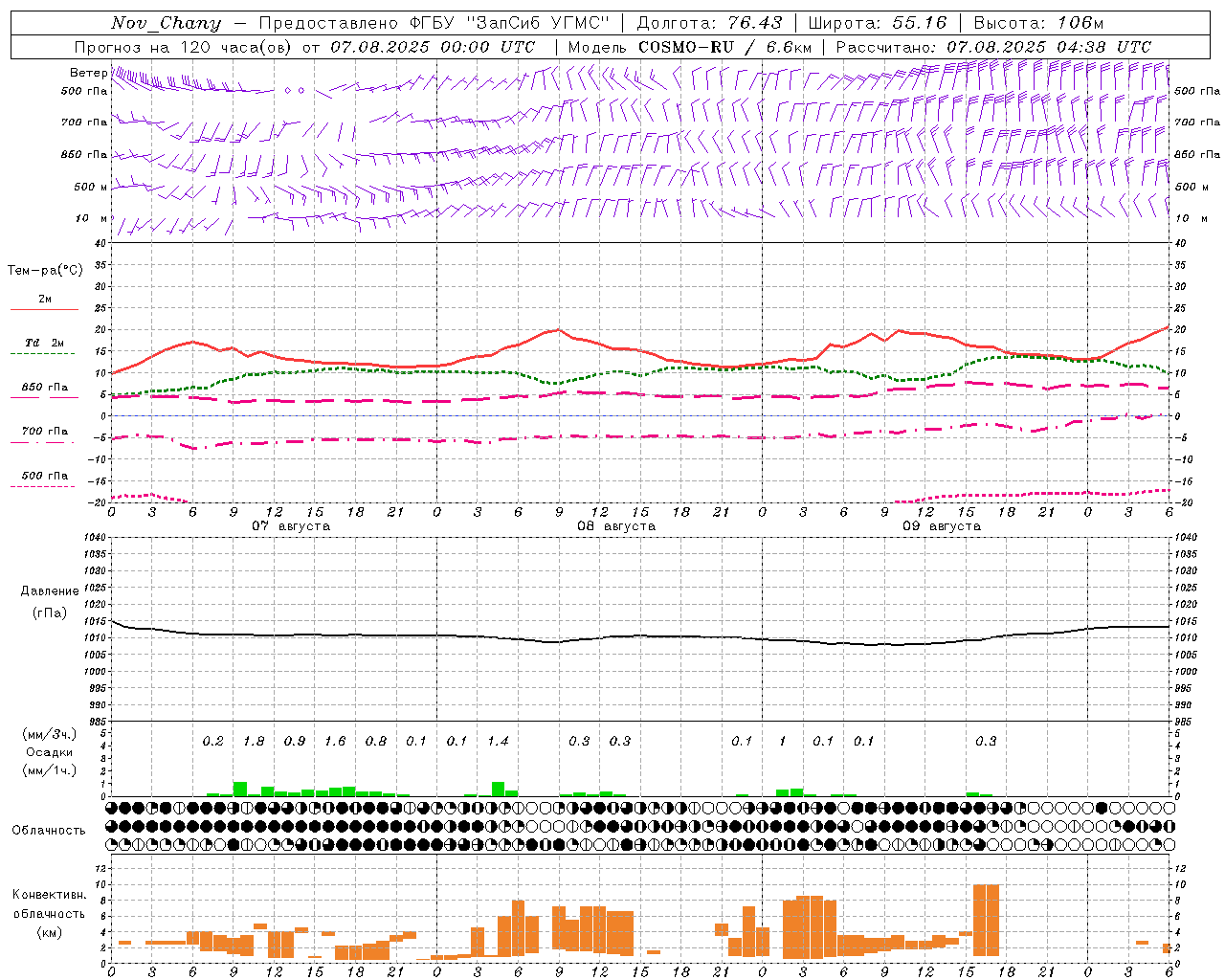
Task: Click the 0.2 precipitation amount value
Action: click(x=212, y=742)
